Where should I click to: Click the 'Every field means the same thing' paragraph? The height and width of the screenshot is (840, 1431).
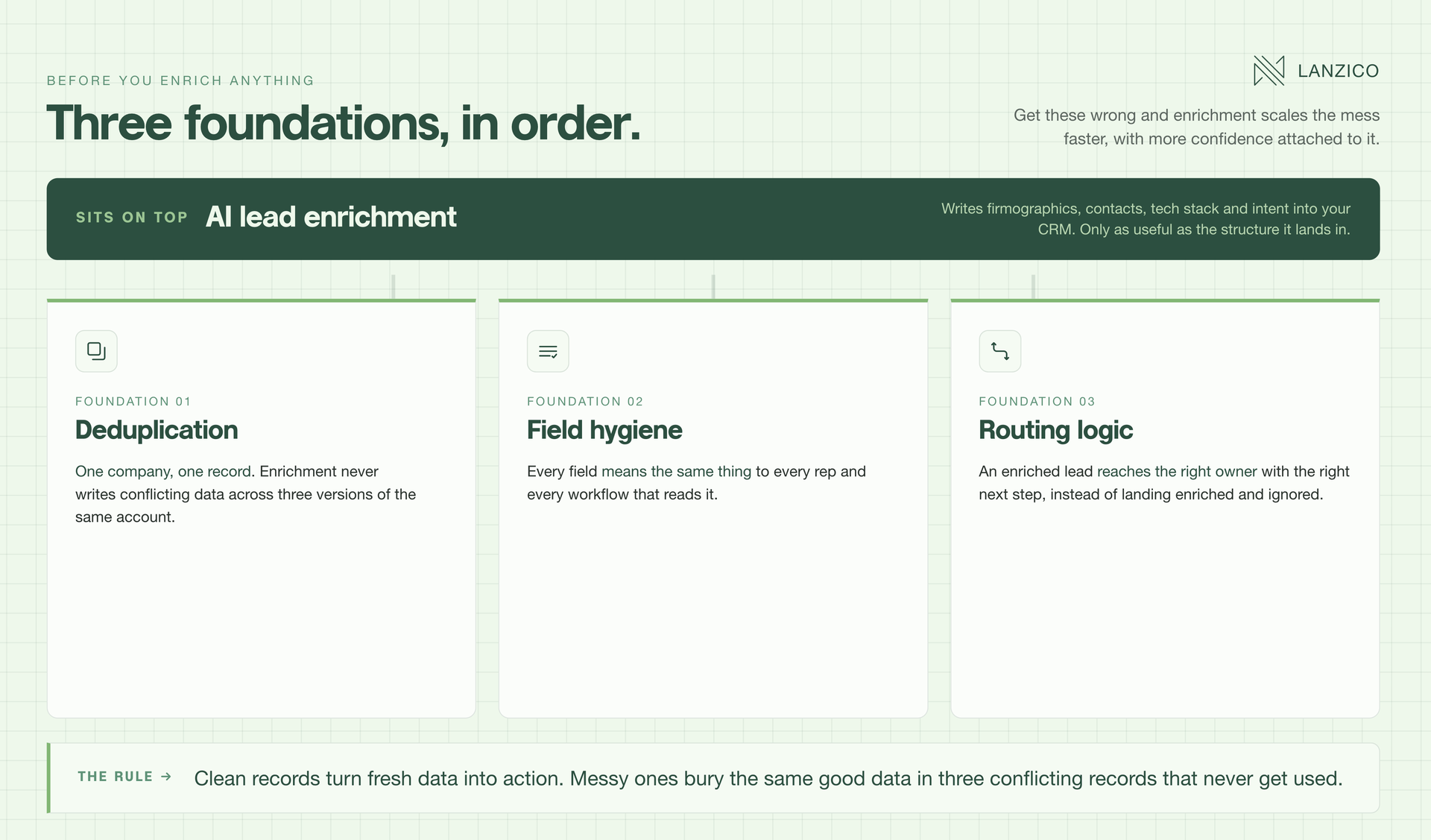(696, 483)
